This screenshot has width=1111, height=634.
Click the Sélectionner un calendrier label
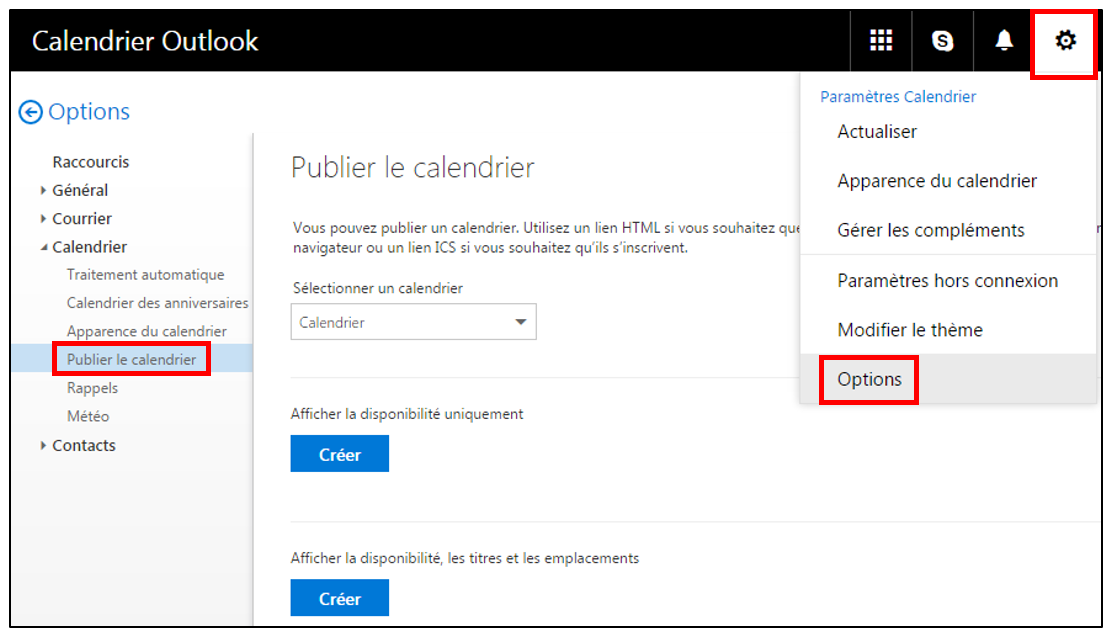[x=378, y=288]
